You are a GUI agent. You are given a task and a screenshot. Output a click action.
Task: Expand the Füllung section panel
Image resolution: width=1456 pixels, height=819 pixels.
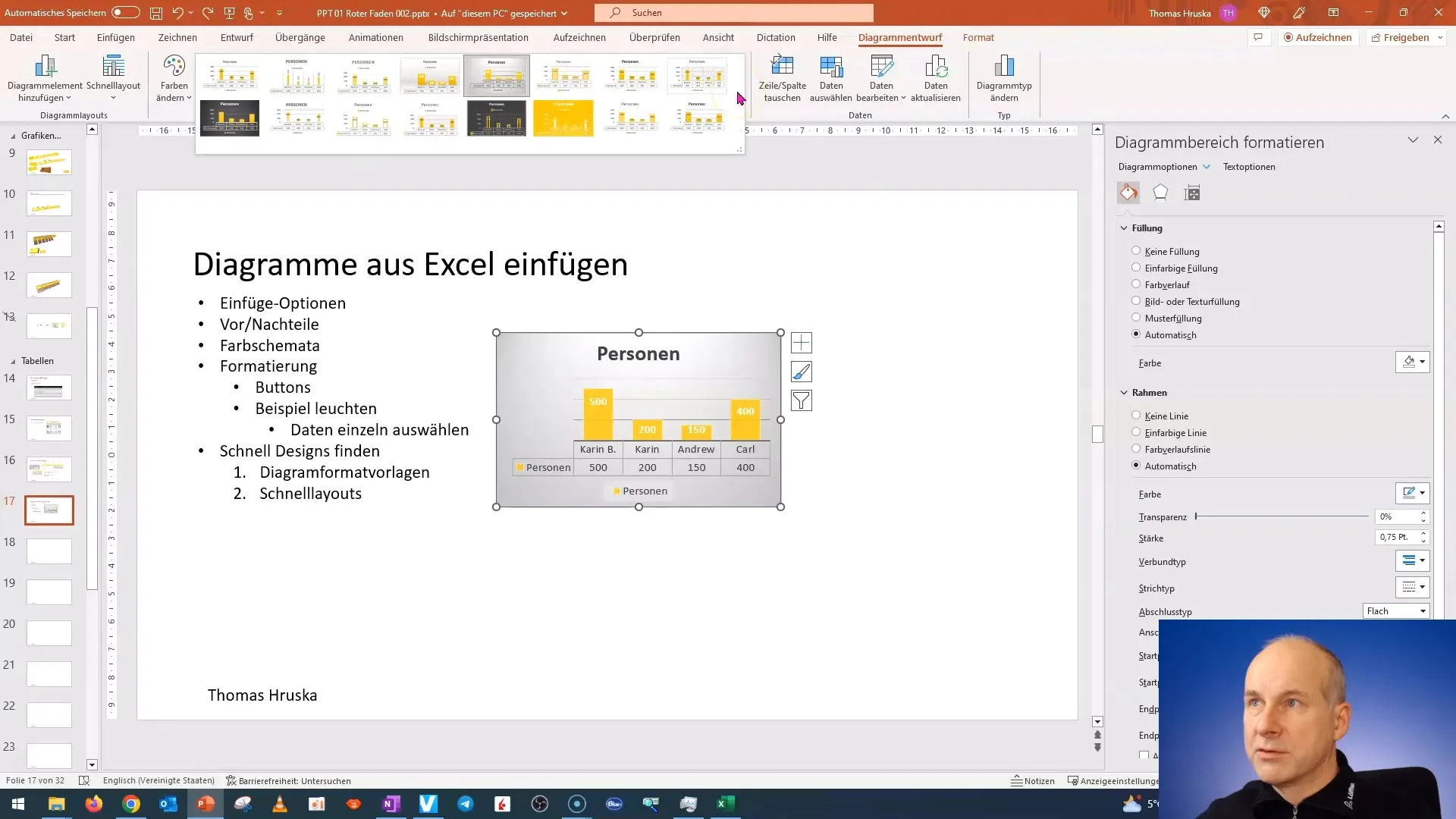pos(1146,228)
